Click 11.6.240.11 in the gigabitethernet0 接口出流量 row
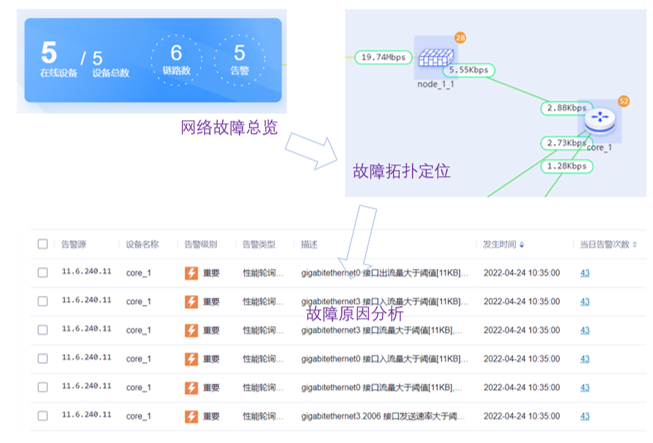 (x=87, y=271)
